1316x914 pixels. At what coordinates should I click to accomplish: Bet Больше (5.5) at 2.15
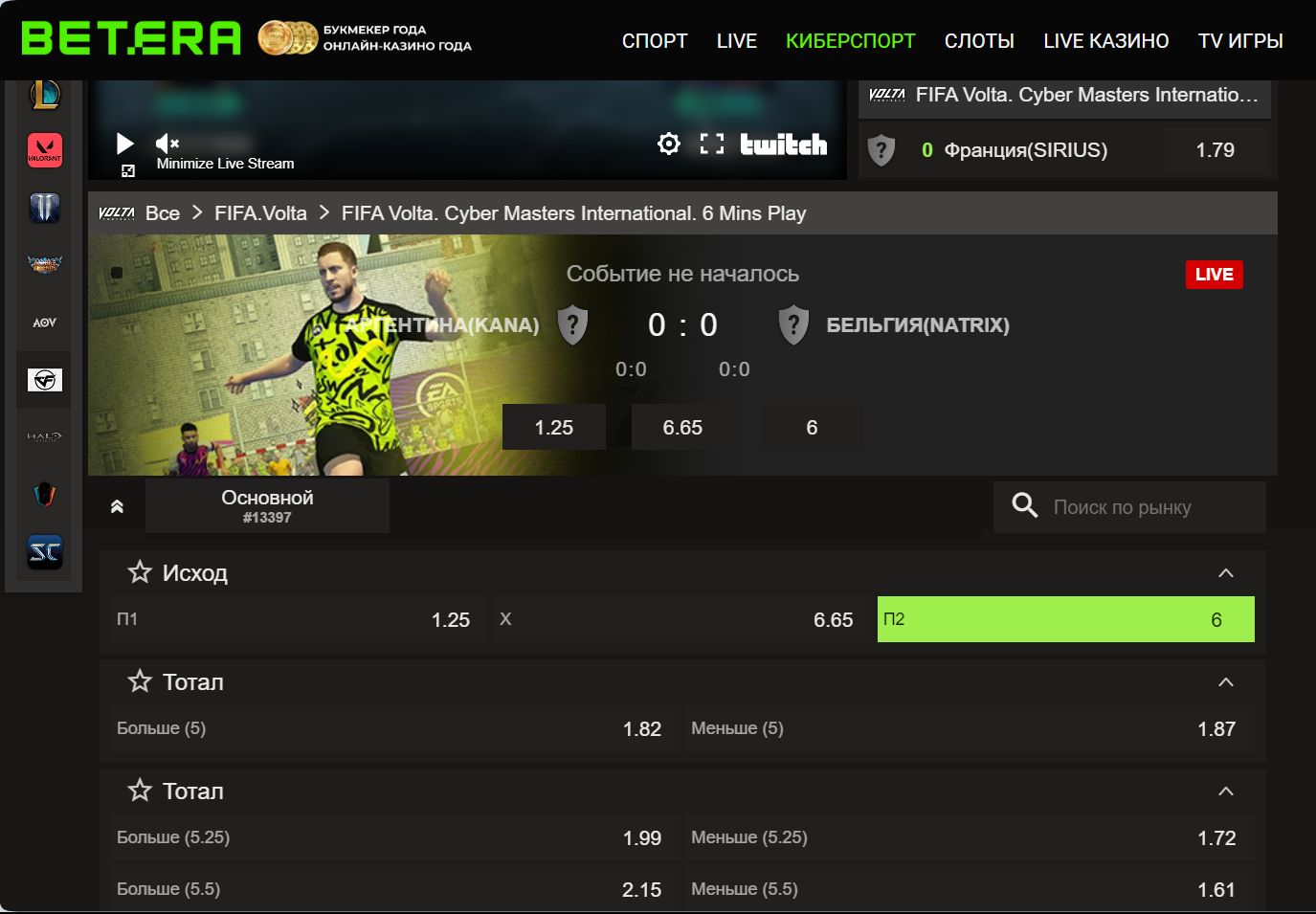tap(395, 889)
